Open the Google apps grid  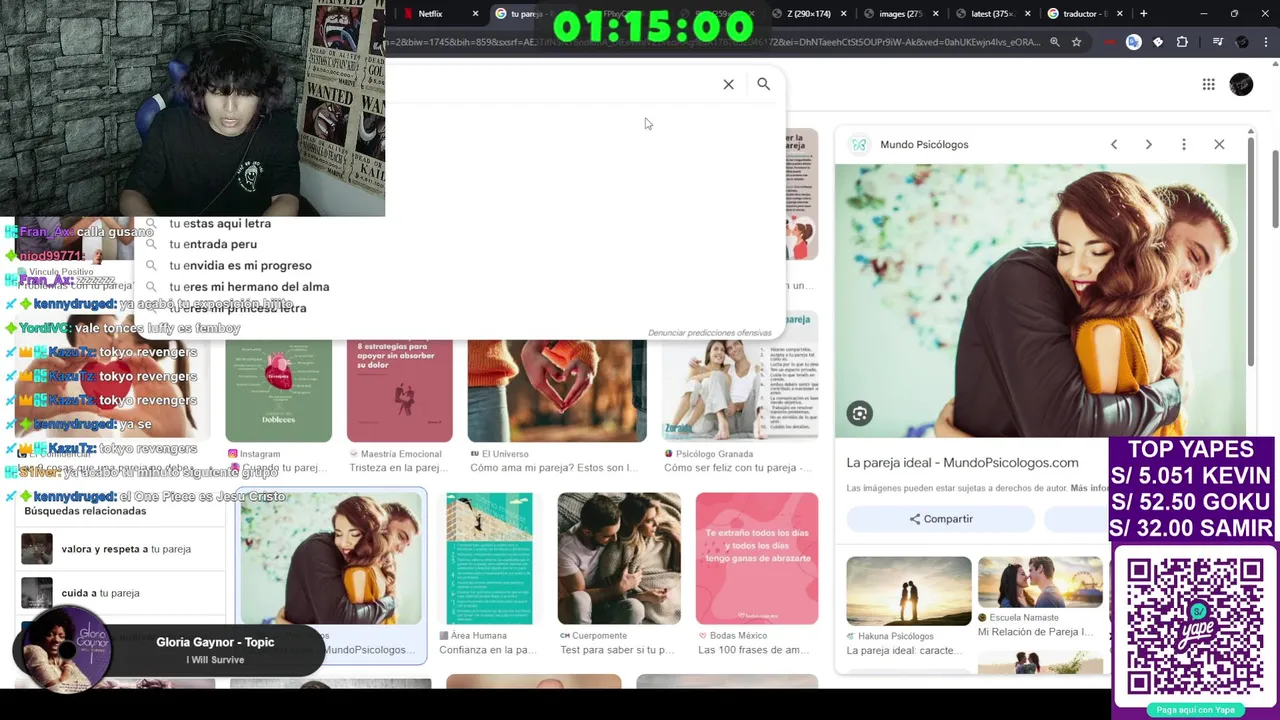1208,85
